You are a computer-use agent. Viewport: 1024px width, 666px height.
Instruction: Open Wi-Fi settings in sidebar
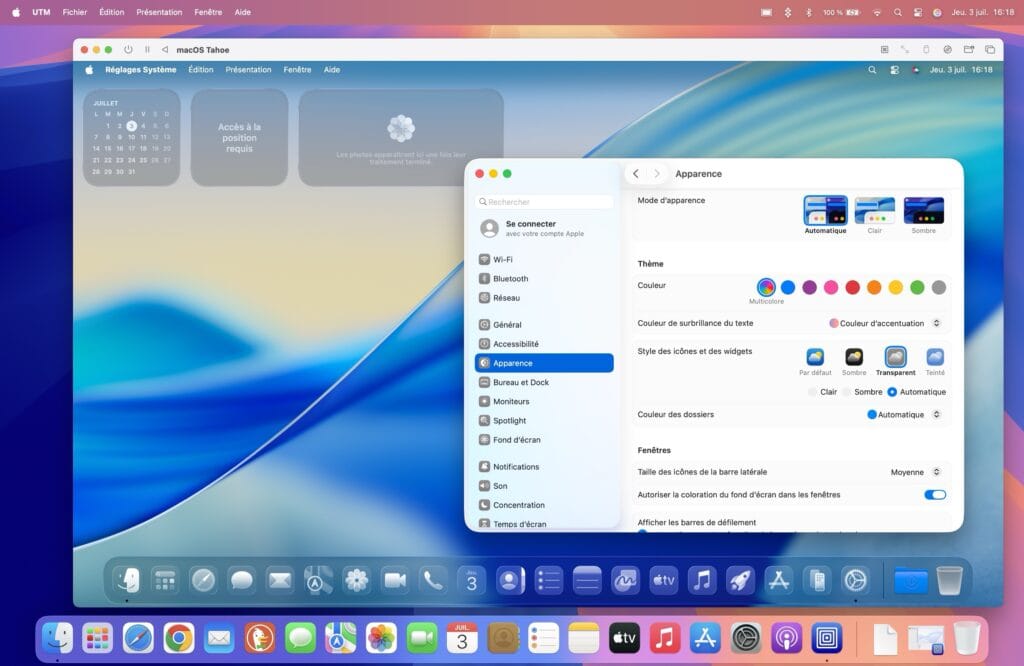tap(544, 259)
